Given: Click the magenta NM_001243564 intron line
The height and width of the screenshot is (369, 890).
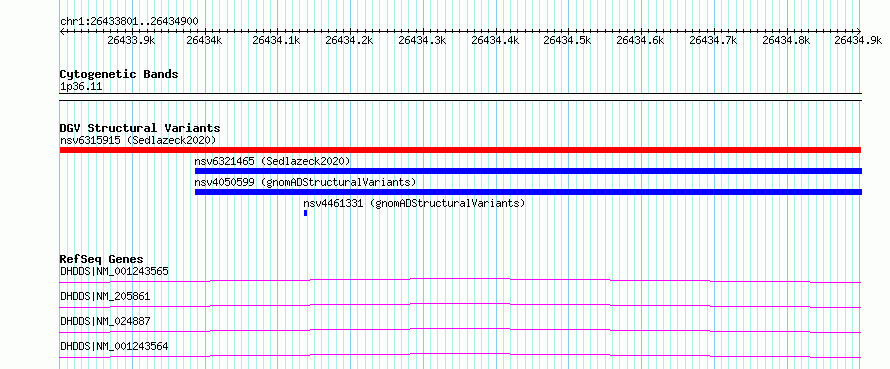Looking at the screenshot, I should click(x=460, y=354).
